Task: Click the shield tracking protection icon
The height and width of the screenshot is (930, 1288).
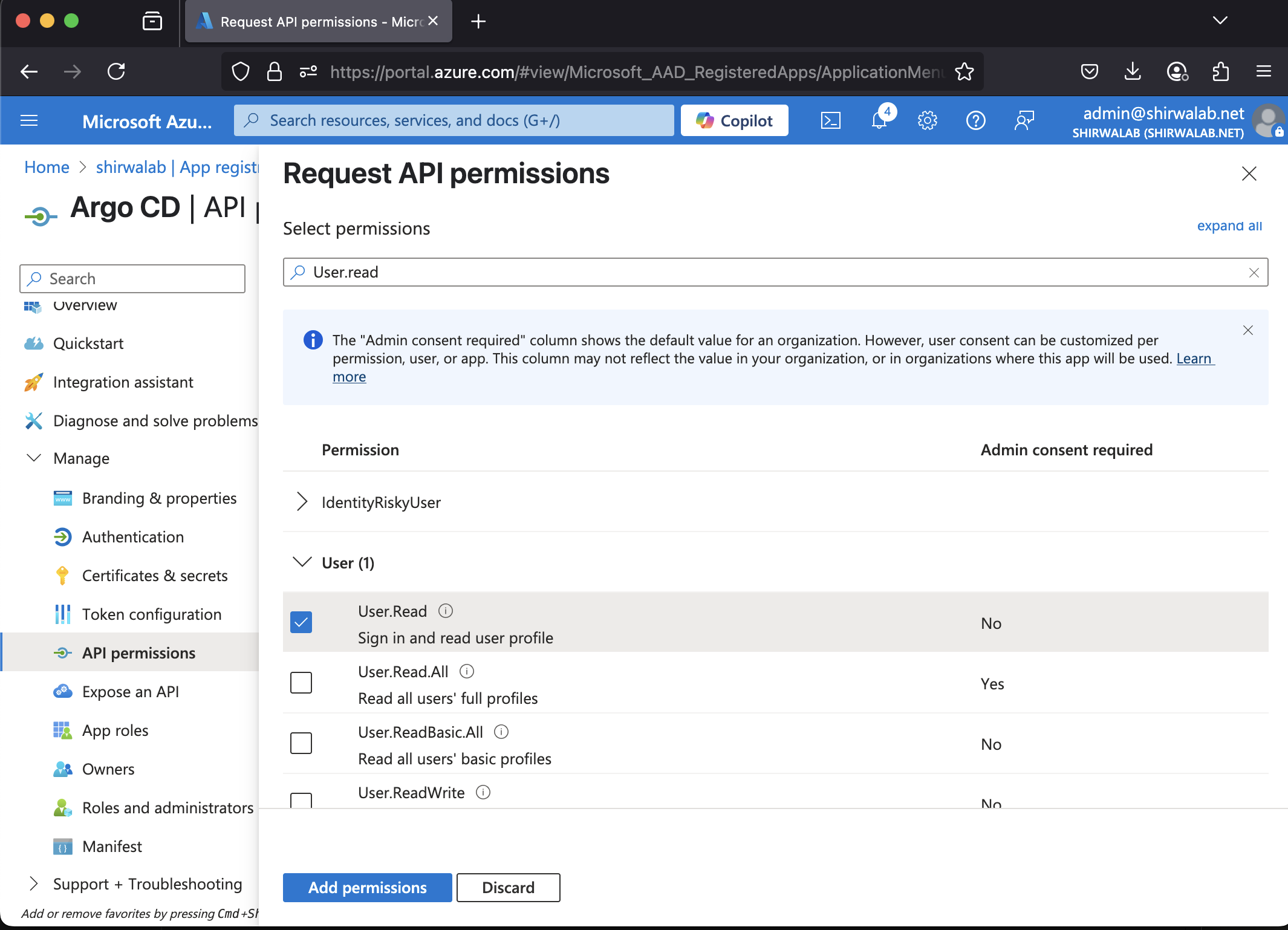Action: point(241,72)
